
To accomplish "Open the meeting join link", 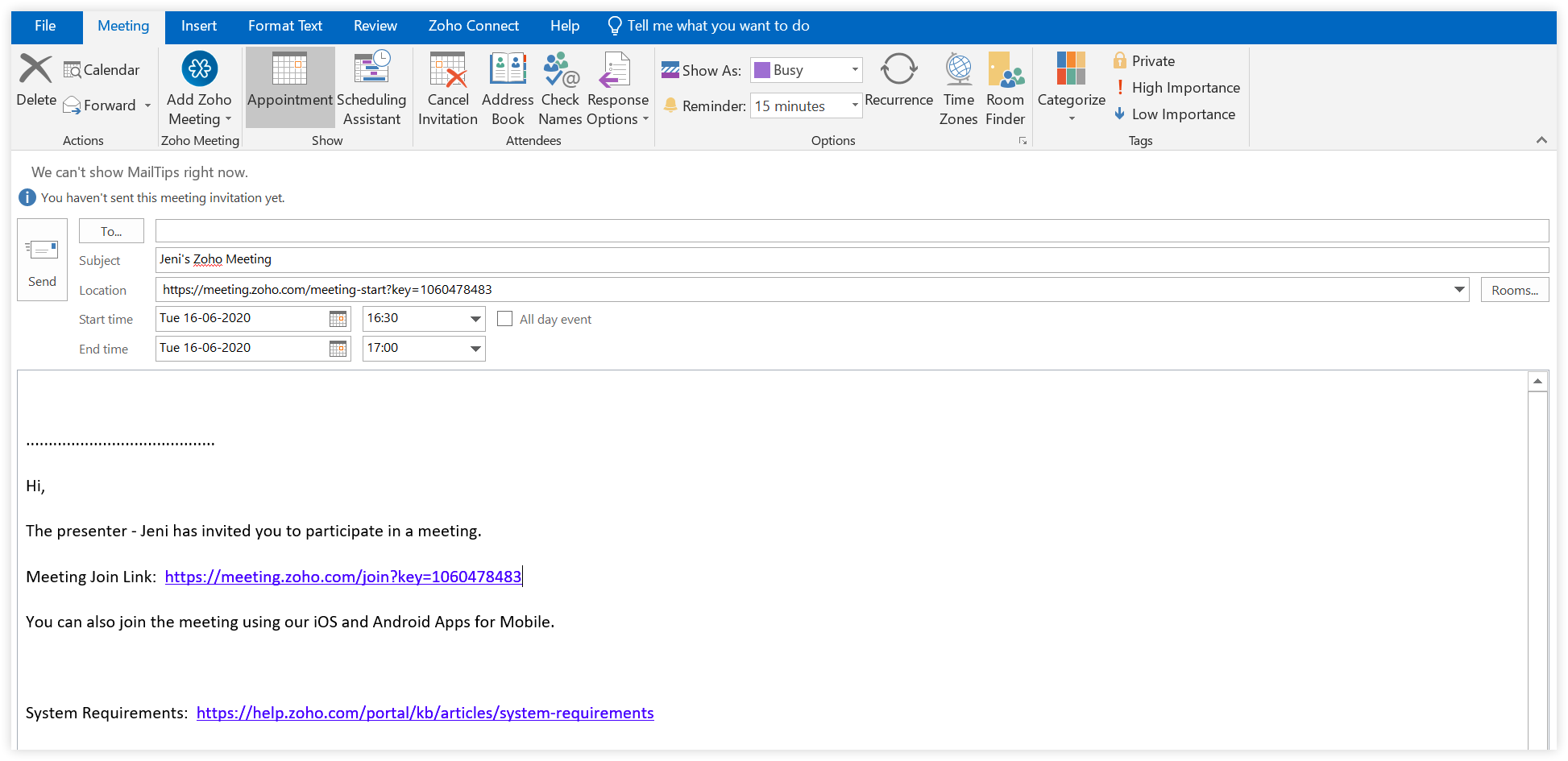I will click(x=343, y=576).
